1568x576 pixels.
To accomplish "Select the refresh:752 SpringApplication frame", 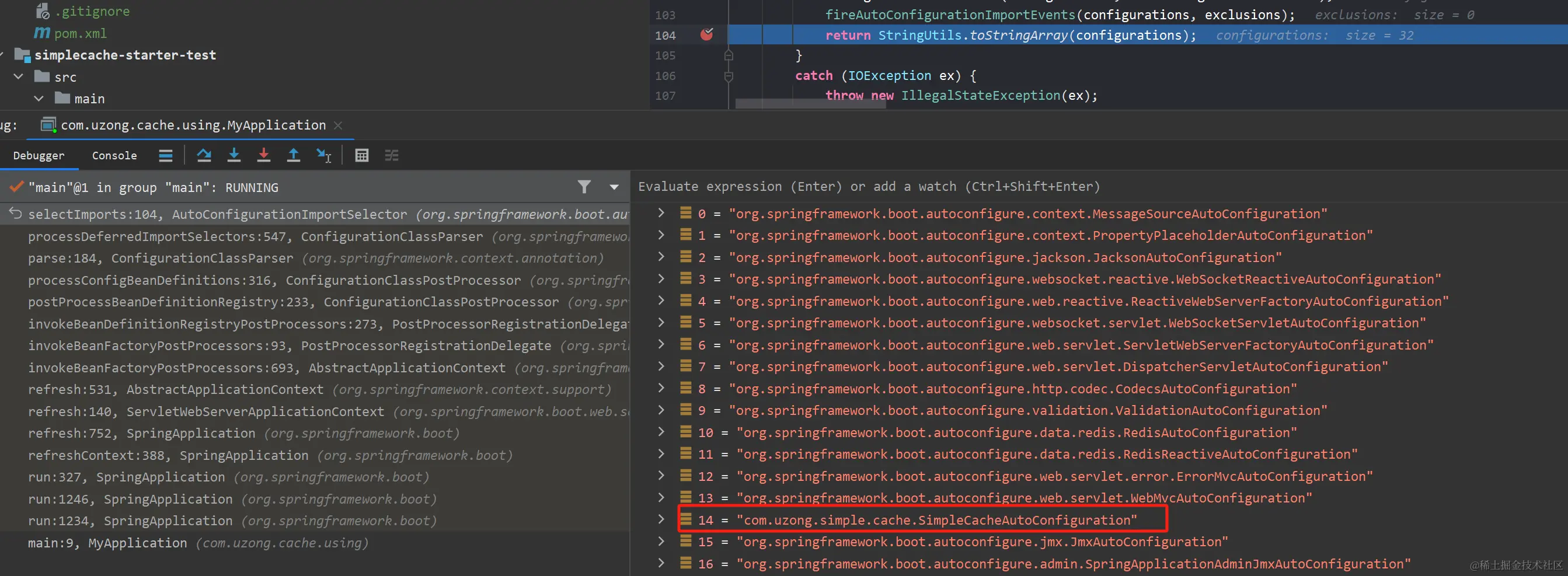I will coord(315,433).
